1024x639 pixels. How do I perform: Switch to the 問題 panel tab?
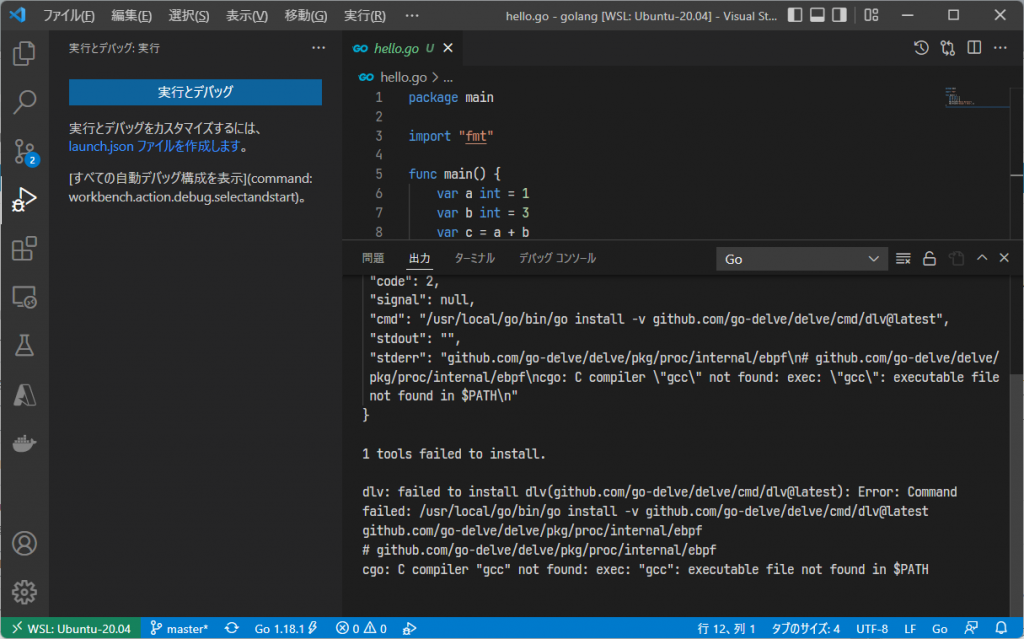(373, 259)
